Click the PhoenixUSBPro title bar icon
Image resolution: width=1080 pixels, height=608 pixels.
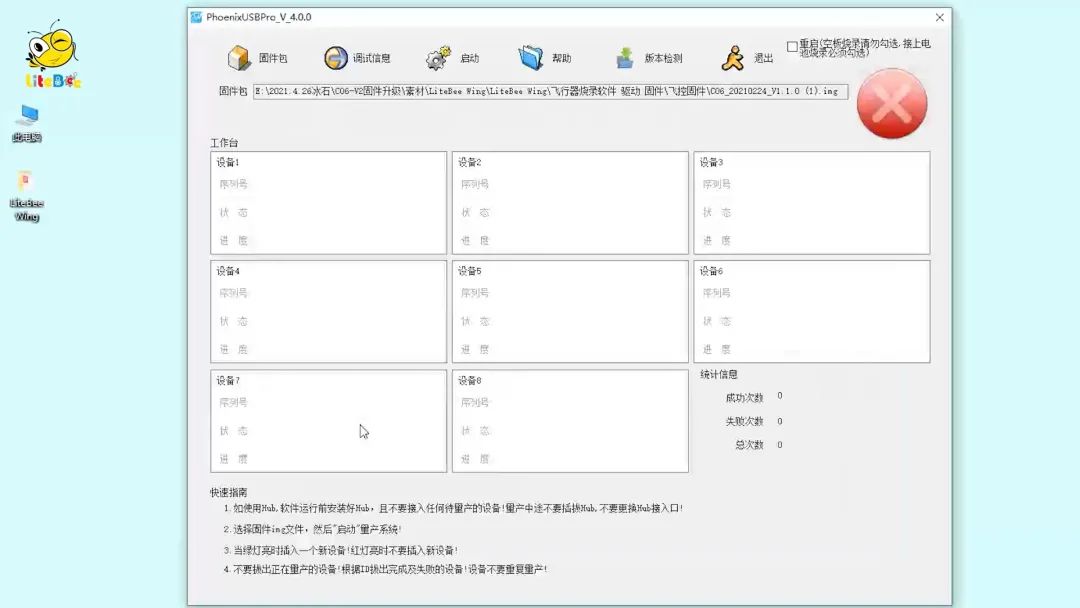coord(196,17)
